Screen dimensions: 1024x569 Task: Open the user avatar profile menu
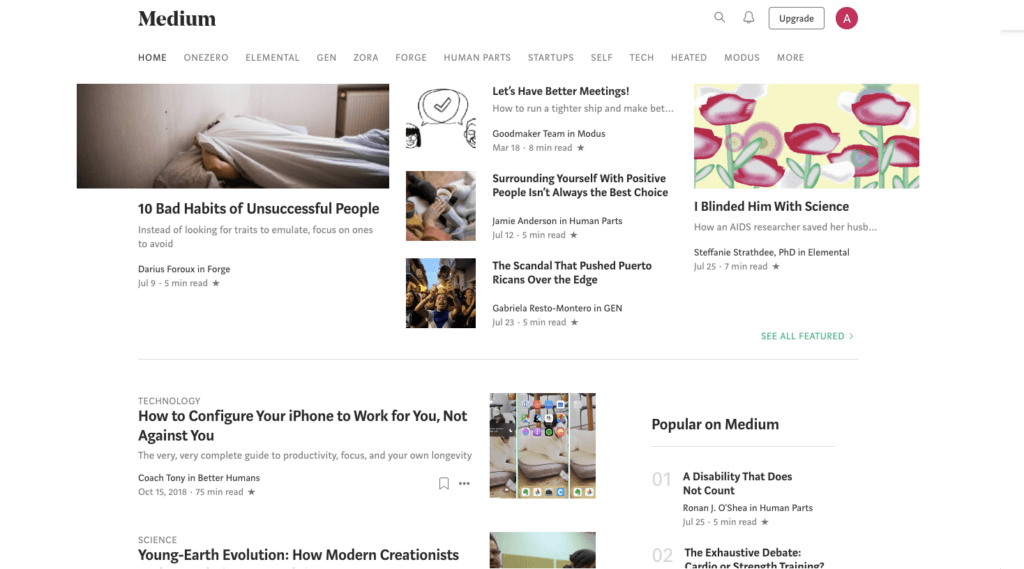point(846,18)
